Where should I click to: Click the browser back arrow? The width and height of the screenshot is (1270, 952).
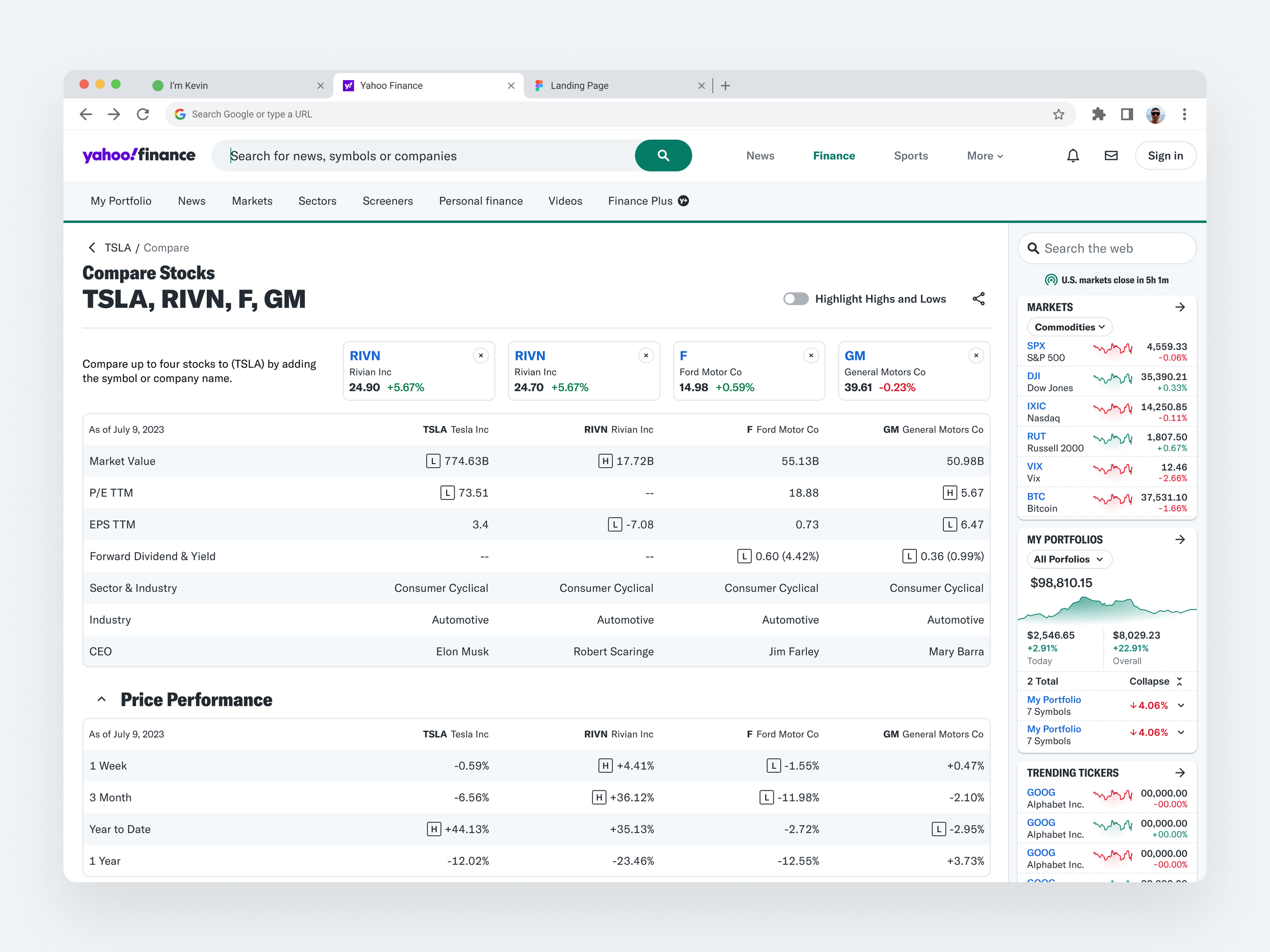click(x=86, y=114)
